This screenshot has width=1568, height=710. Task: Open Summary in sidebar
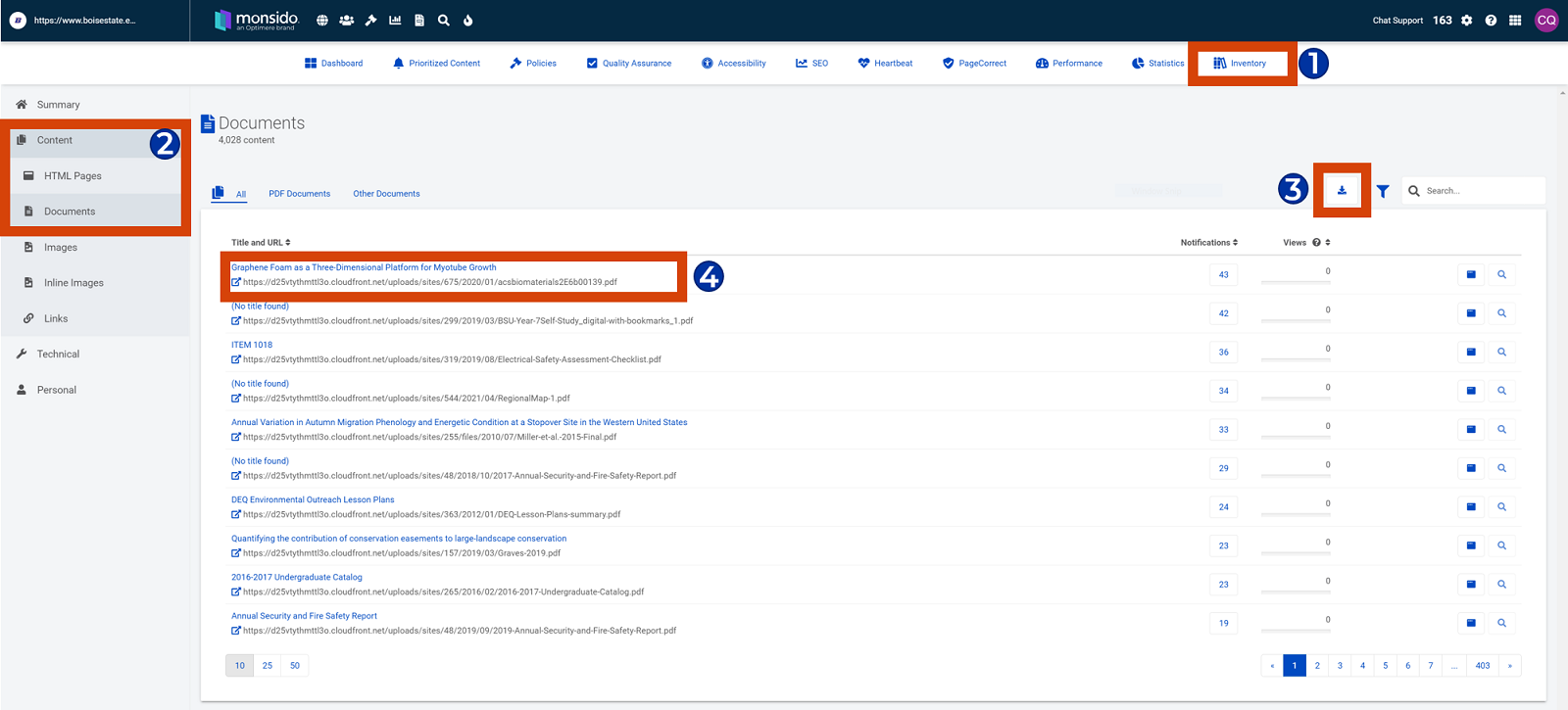[x=95, y=105]
